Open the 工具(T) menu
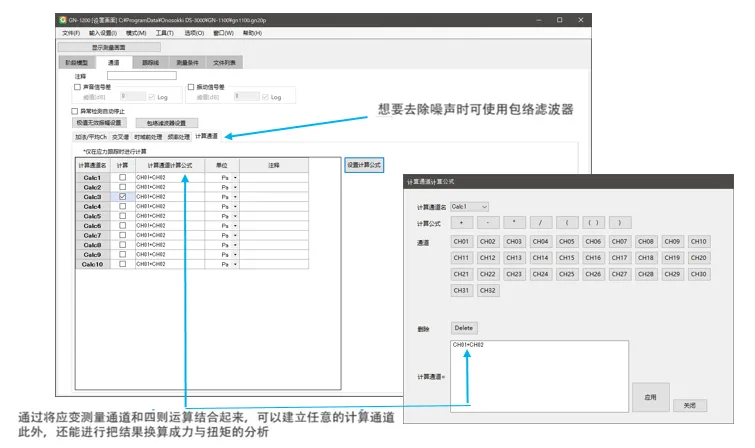The image size is (755, 448). pyautogui.click(x=164, y=33)
